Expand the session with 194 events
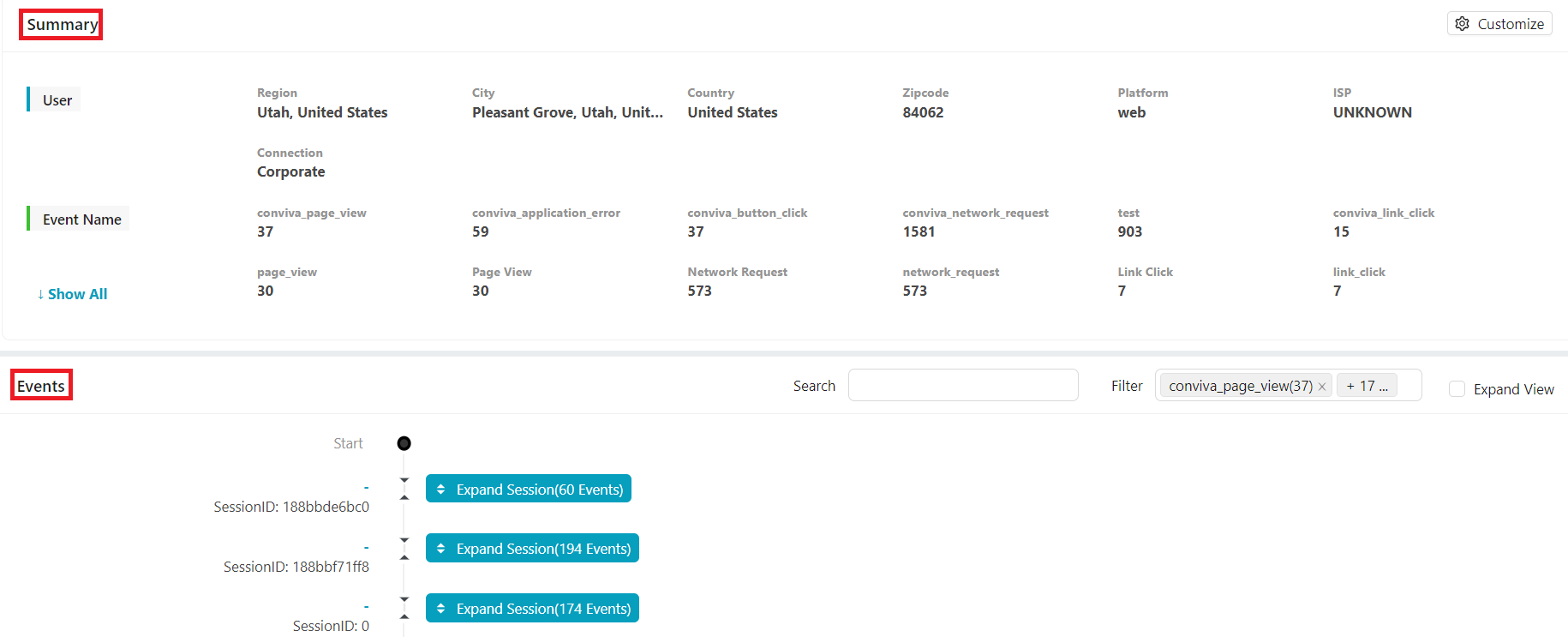 pyautogui.click(x=532, y=549)
